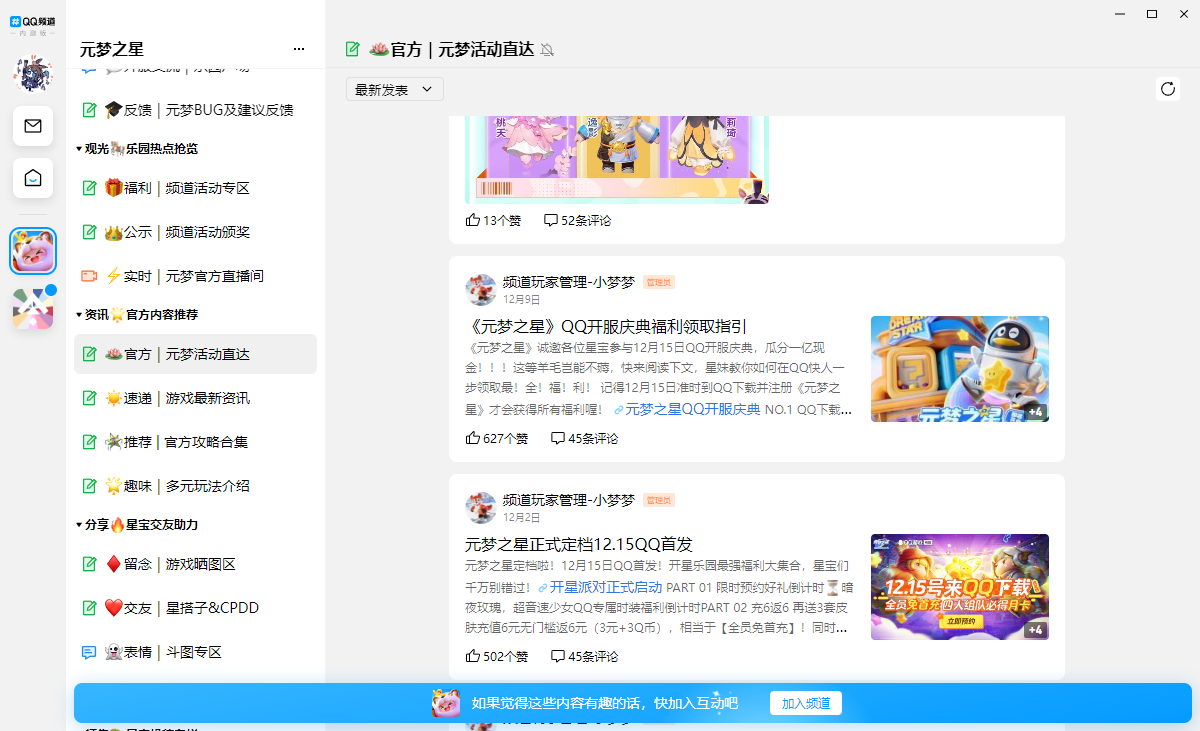Open the 公示｜频道活动颁奖 channel
The image size is (1200, 731).
point(195,232)
